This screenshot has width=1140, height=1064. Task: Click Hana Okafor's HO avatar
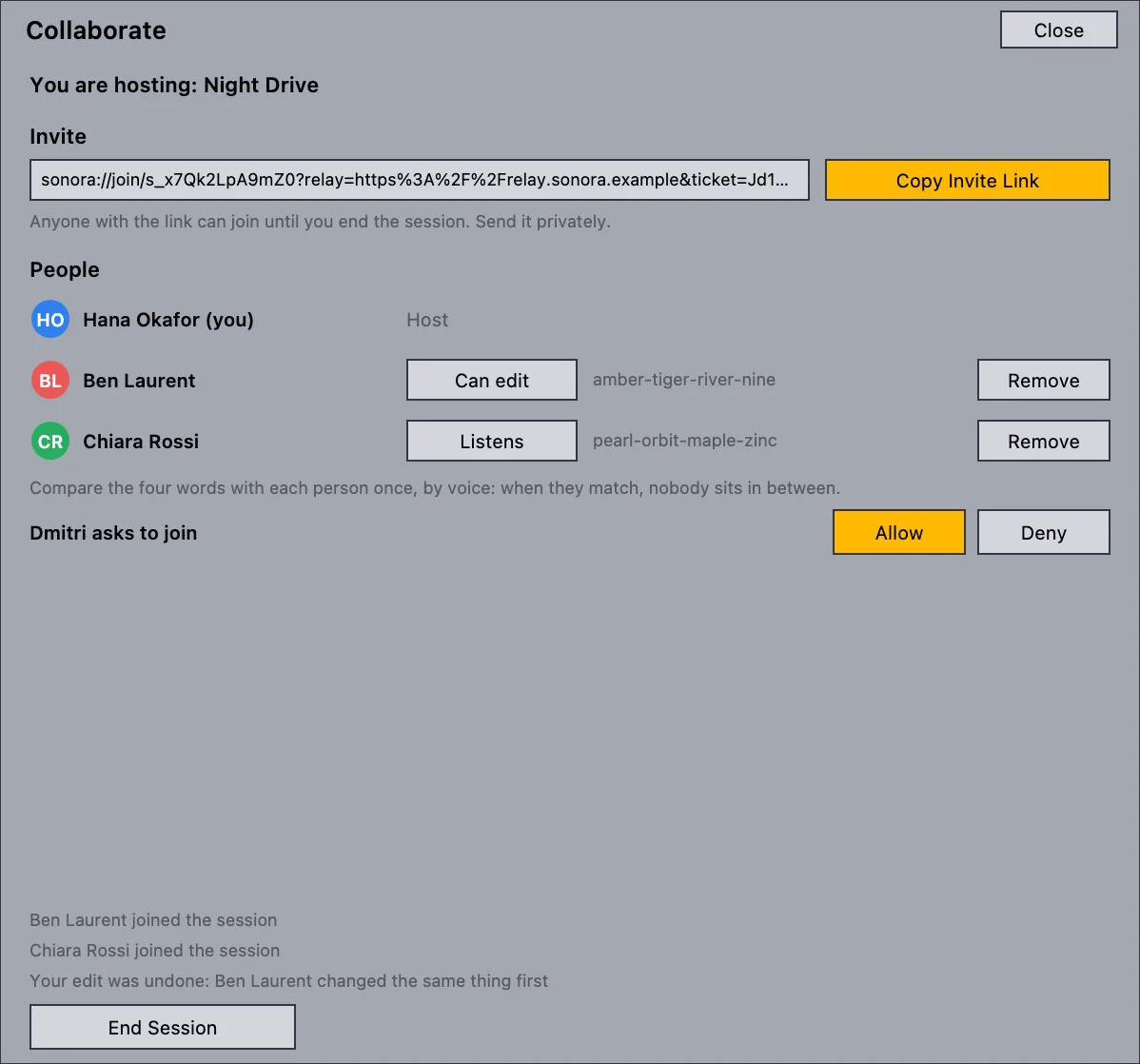[x=50, y=319]
